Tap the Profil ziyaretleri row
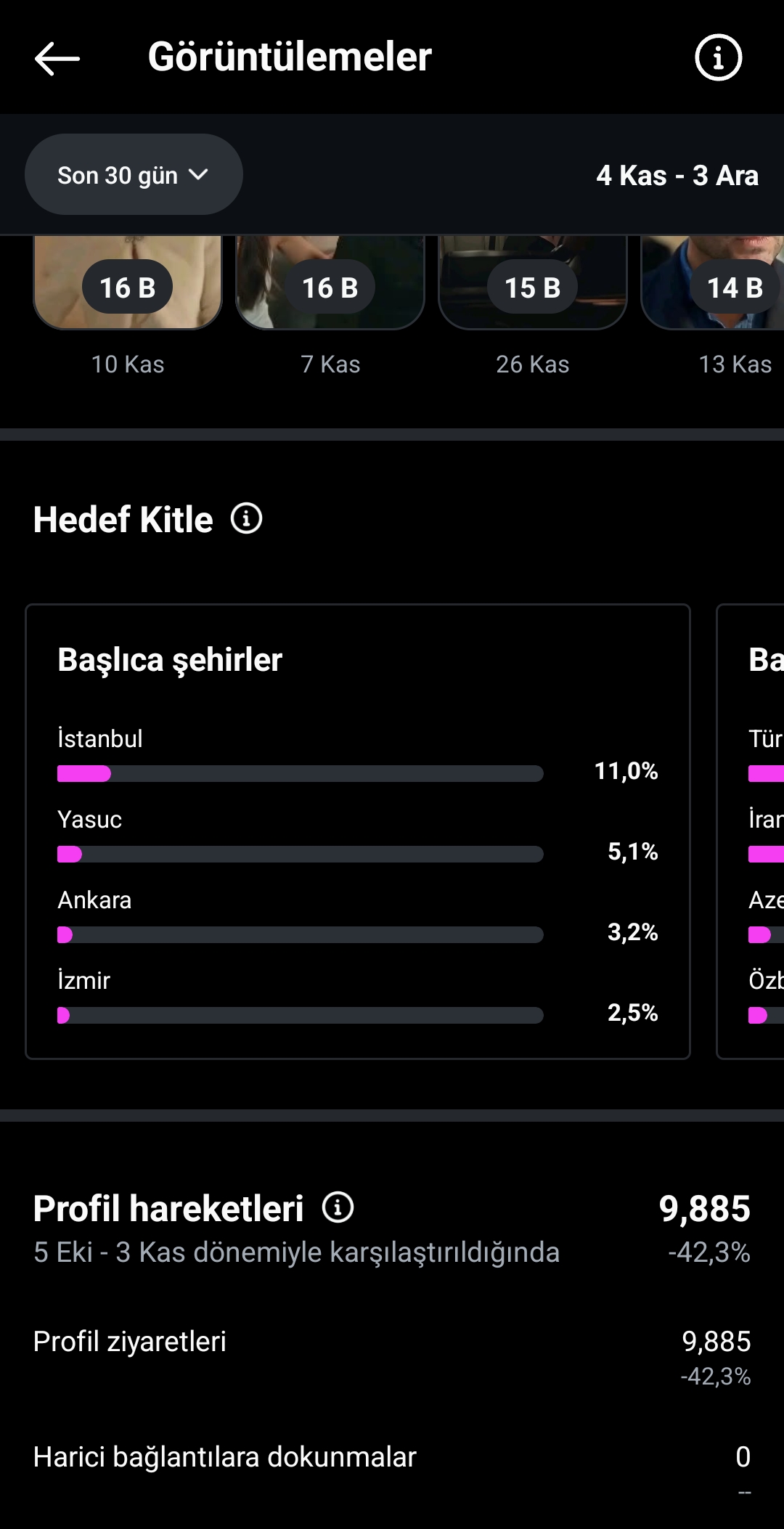Viewport: 784px width, 1529px height. [x=392, y=1357]
